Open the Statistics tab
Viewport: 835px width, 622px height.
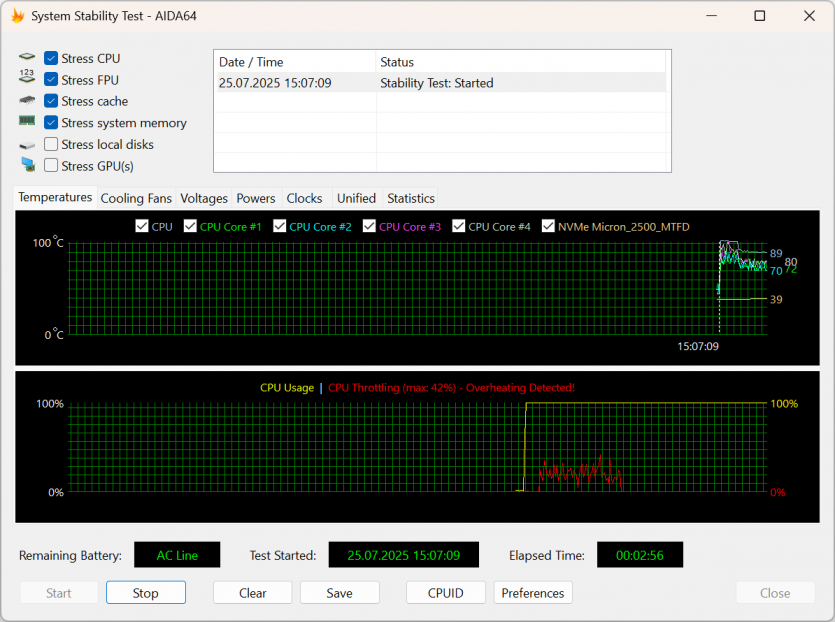(x=410, y=198)
